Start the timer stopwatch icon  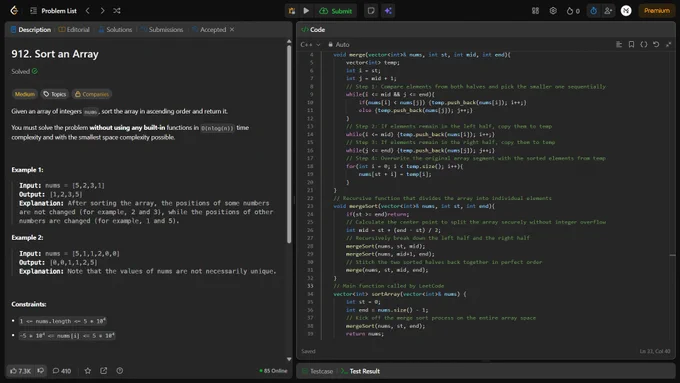pyautogui.click(x=593, y=11)
